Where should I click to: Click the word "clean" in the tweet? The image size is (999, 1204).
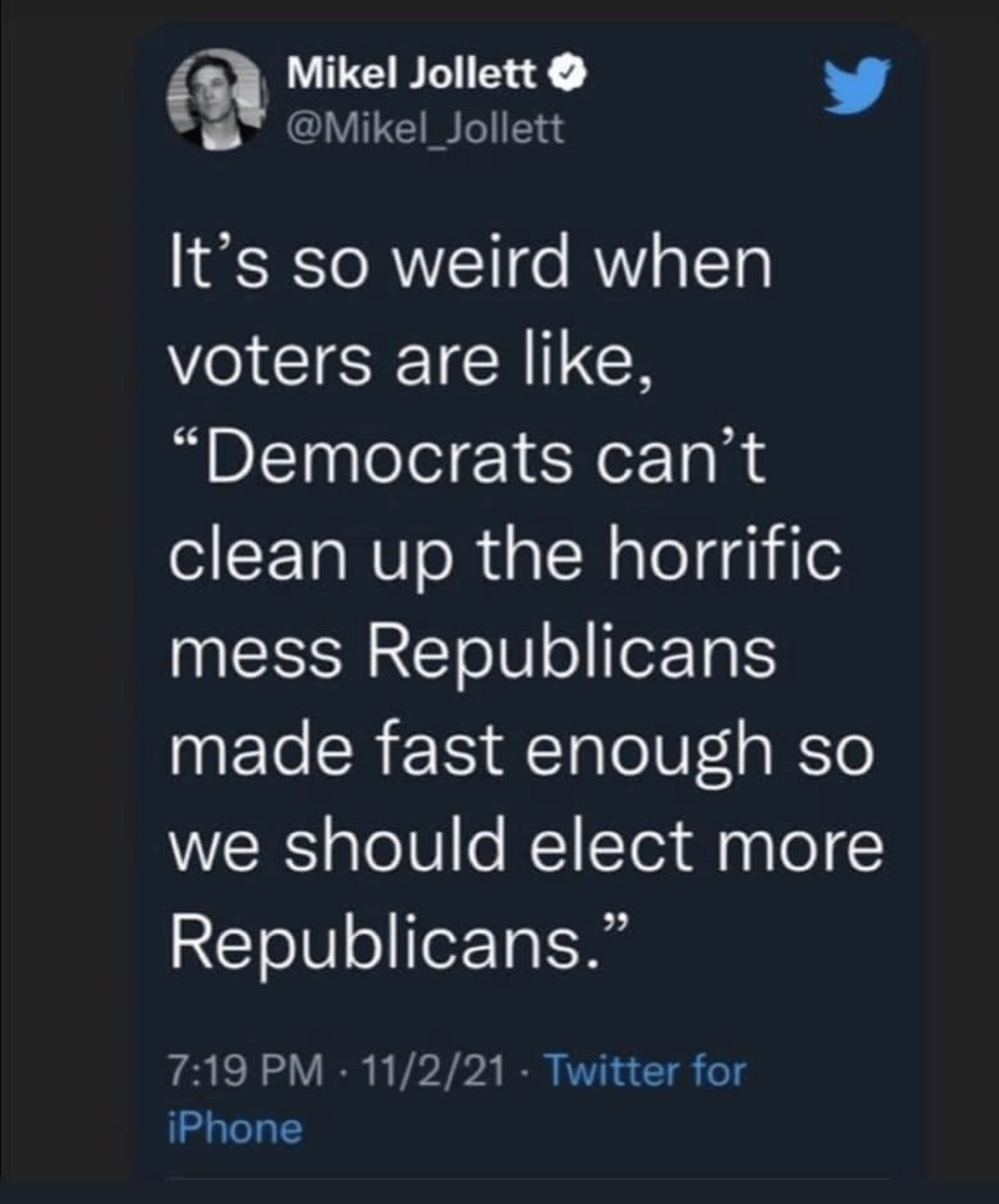pyautogui.click(x=261, y=555)
